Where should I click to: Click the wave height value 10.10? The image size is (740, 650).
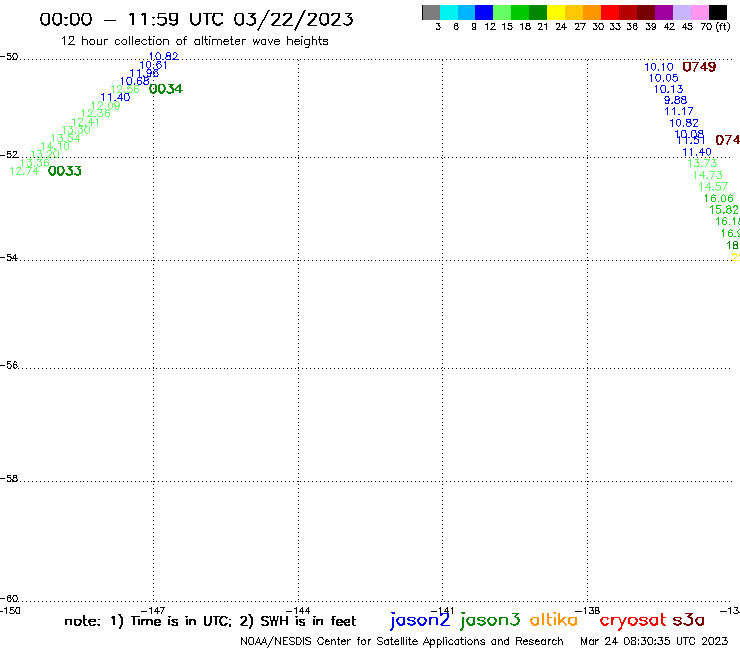click(x=659, y=67)
